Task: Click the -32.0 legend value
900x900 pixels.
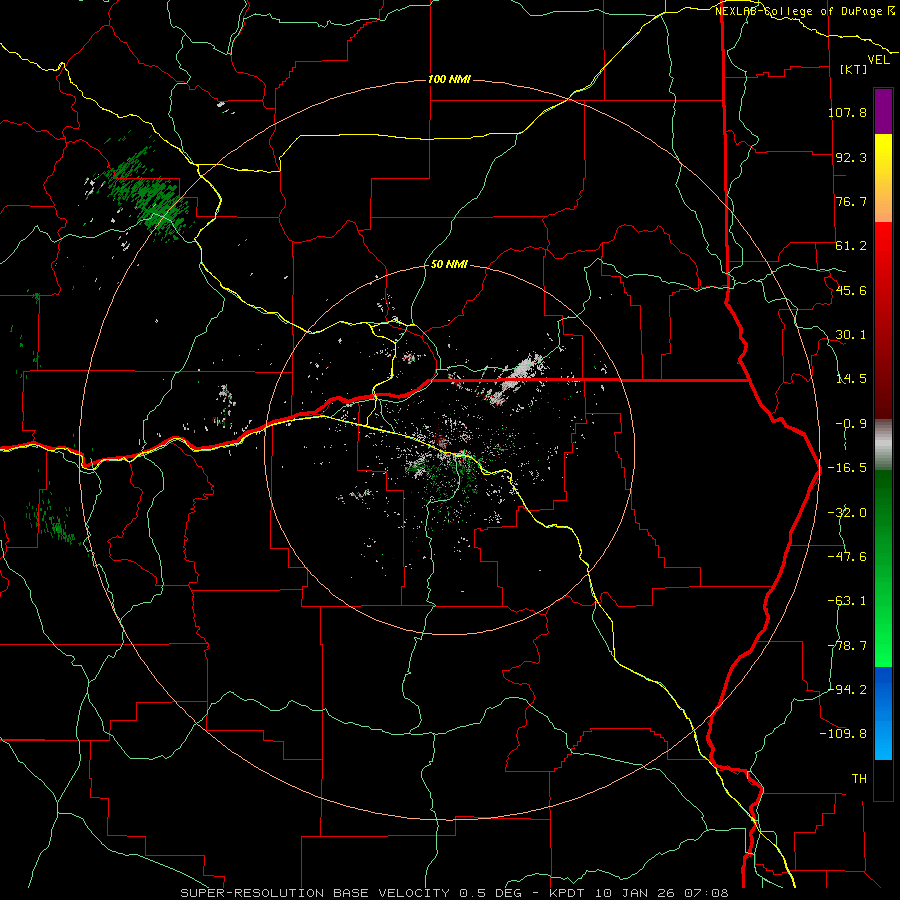Action: (847, 512)
